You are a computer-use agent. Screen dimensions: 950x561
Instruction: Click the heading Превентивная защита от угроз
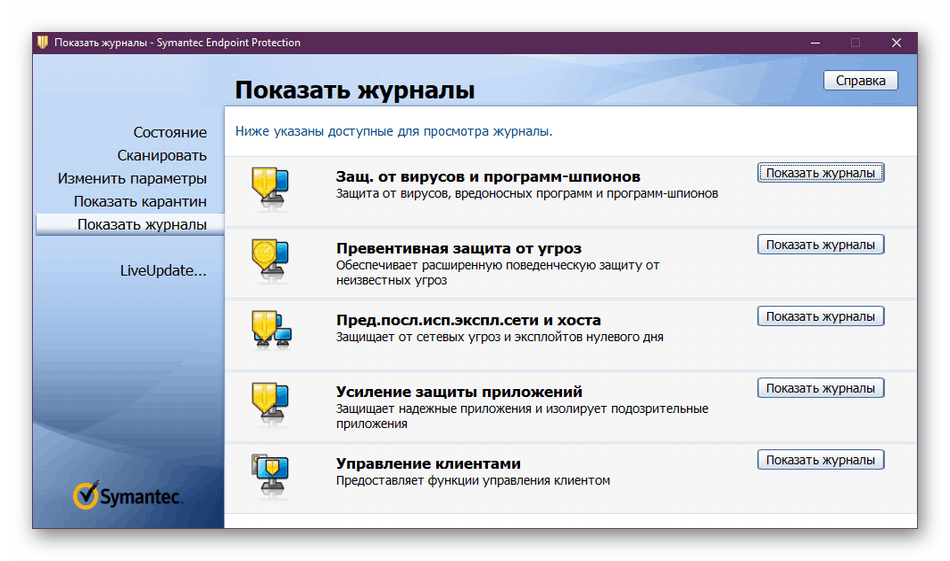click(459, 248)
